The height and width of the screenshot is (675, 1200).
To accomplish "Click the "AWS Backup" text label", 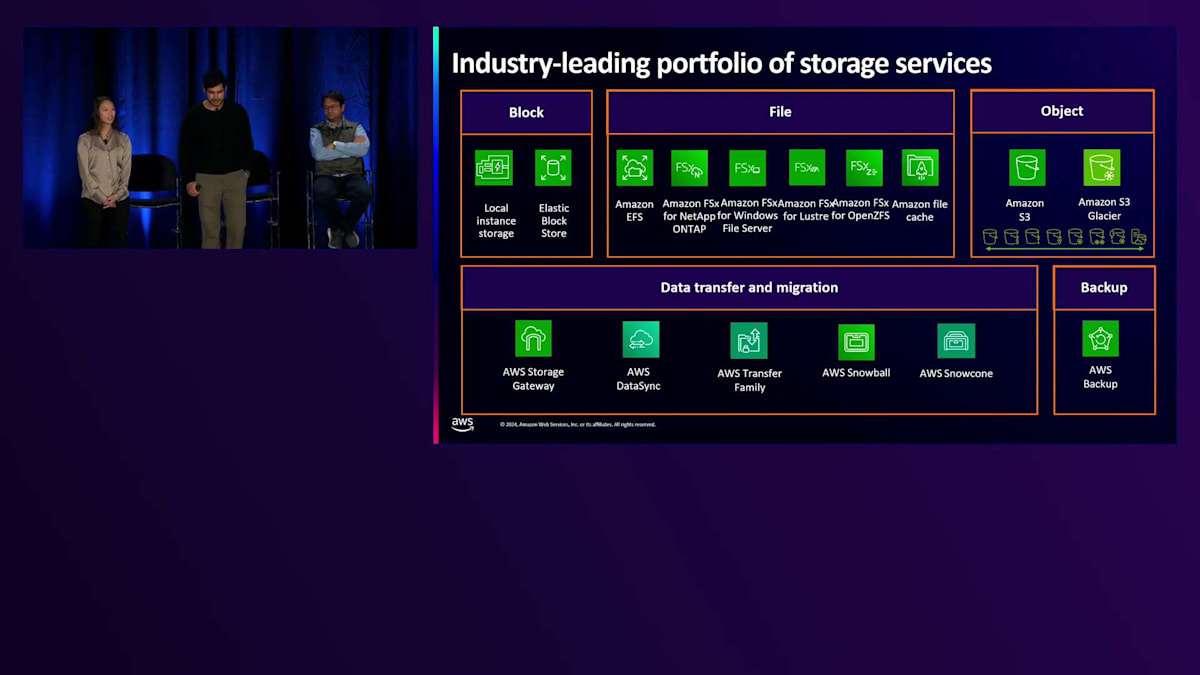I will point(1100,377).
